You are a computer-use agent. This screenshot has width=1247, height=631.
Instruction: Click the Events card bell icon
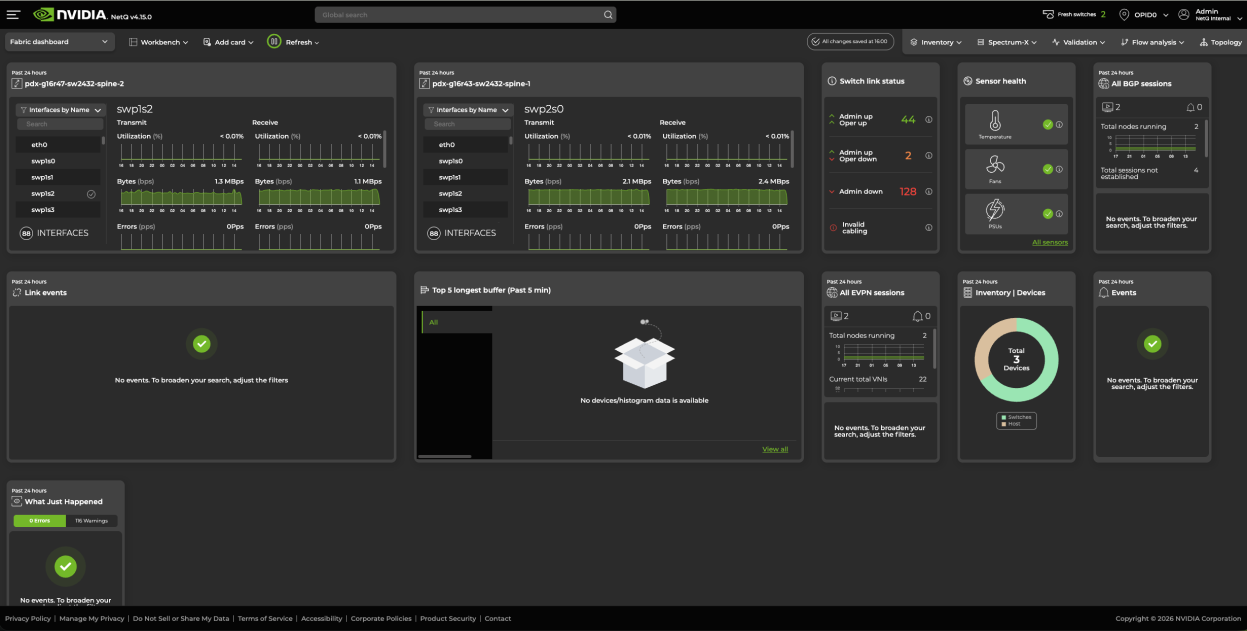tap(1104, 293)
